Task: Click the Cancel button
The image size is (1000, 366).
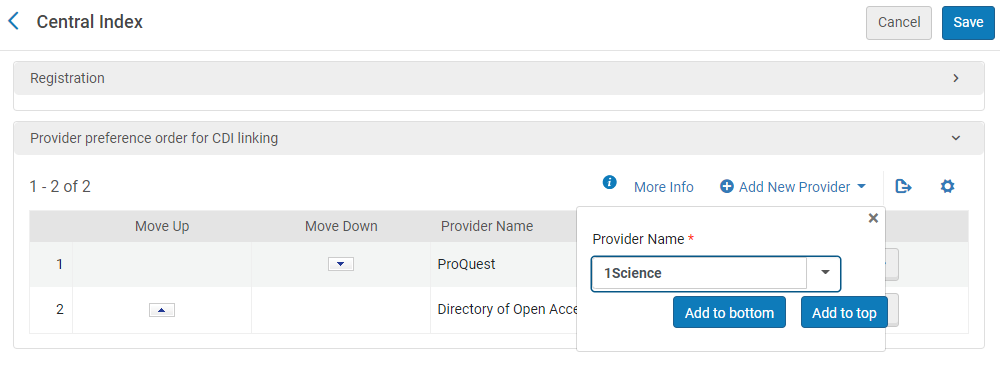Action: pos(899,23)
